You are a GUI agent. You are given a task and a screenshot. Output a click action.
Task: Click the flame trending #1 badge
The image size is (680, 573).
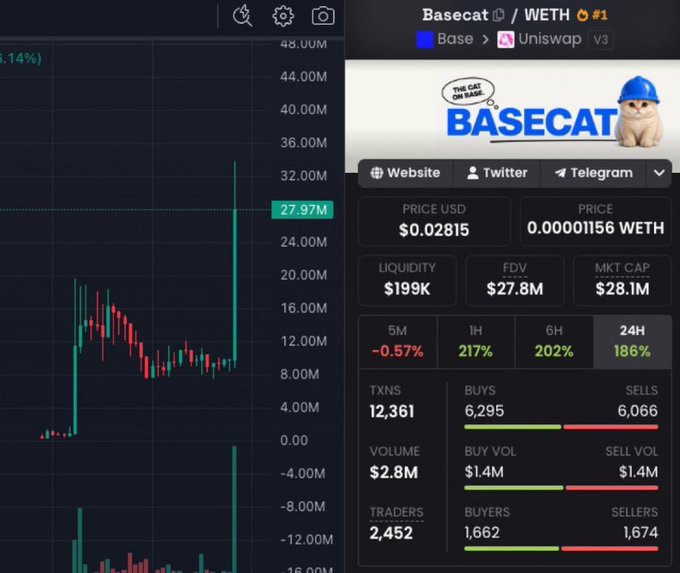click(x=592, y=15)
